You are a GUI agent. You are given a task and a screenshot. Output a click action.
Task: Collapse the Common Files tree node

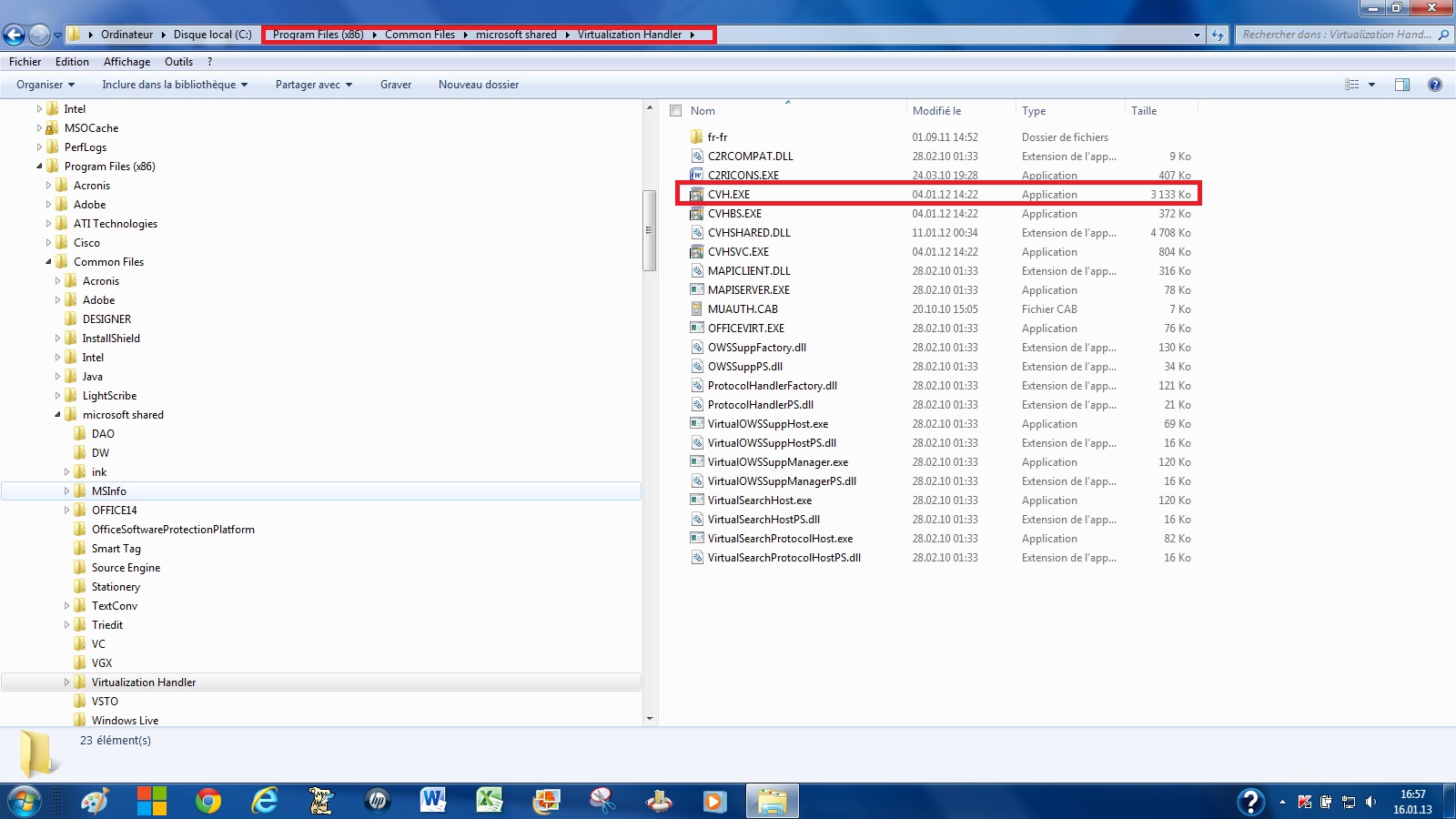tap(48, 262)
